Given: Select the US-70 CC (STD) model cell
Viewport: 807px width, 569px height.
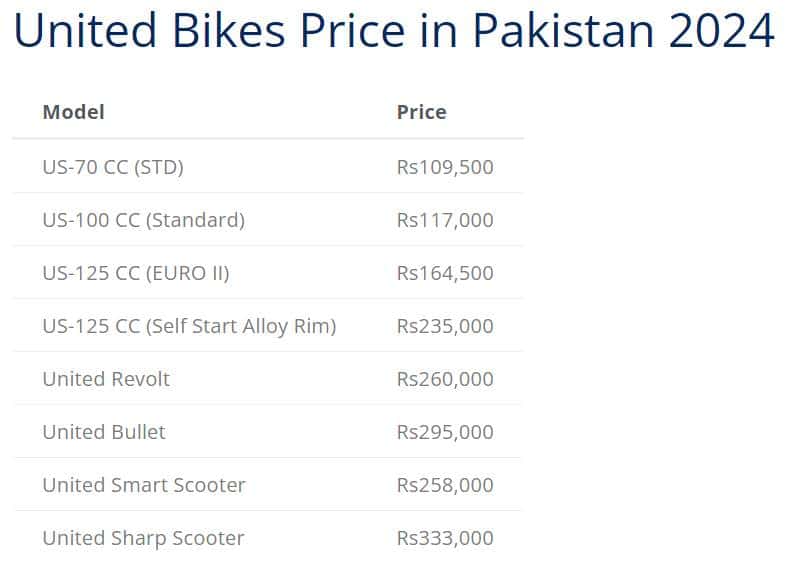Looking at the screenshot, I should 113,167.
